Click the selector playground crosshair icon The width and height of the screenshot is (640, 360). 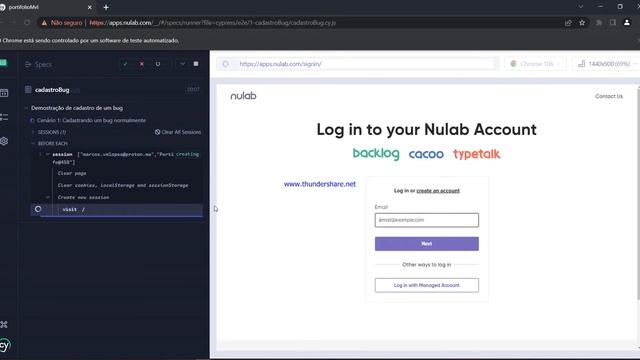click(x=225, y=64)
